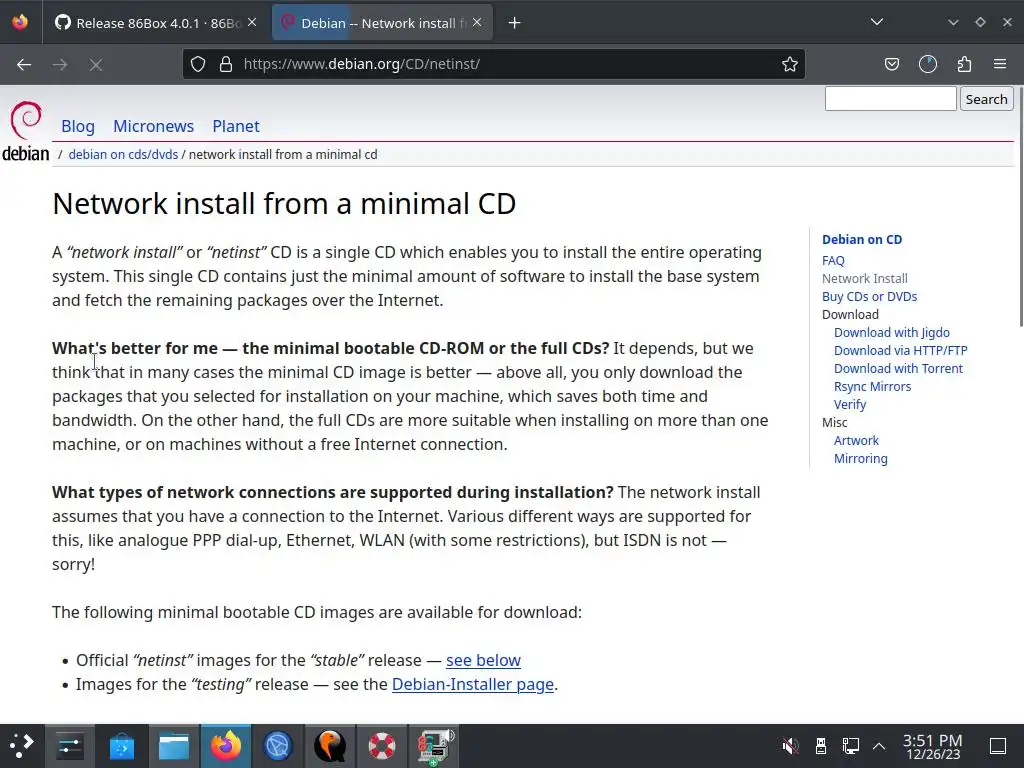Open Pocket save icon in toolbar
The image size is (1024, 768).
point(892,64)
